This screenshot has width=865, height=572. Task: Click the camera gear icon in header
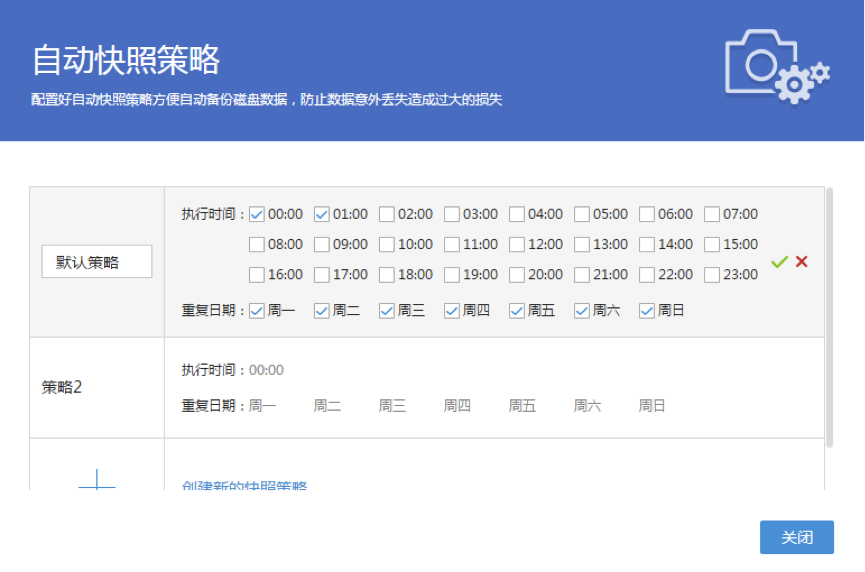coord(777,67)
